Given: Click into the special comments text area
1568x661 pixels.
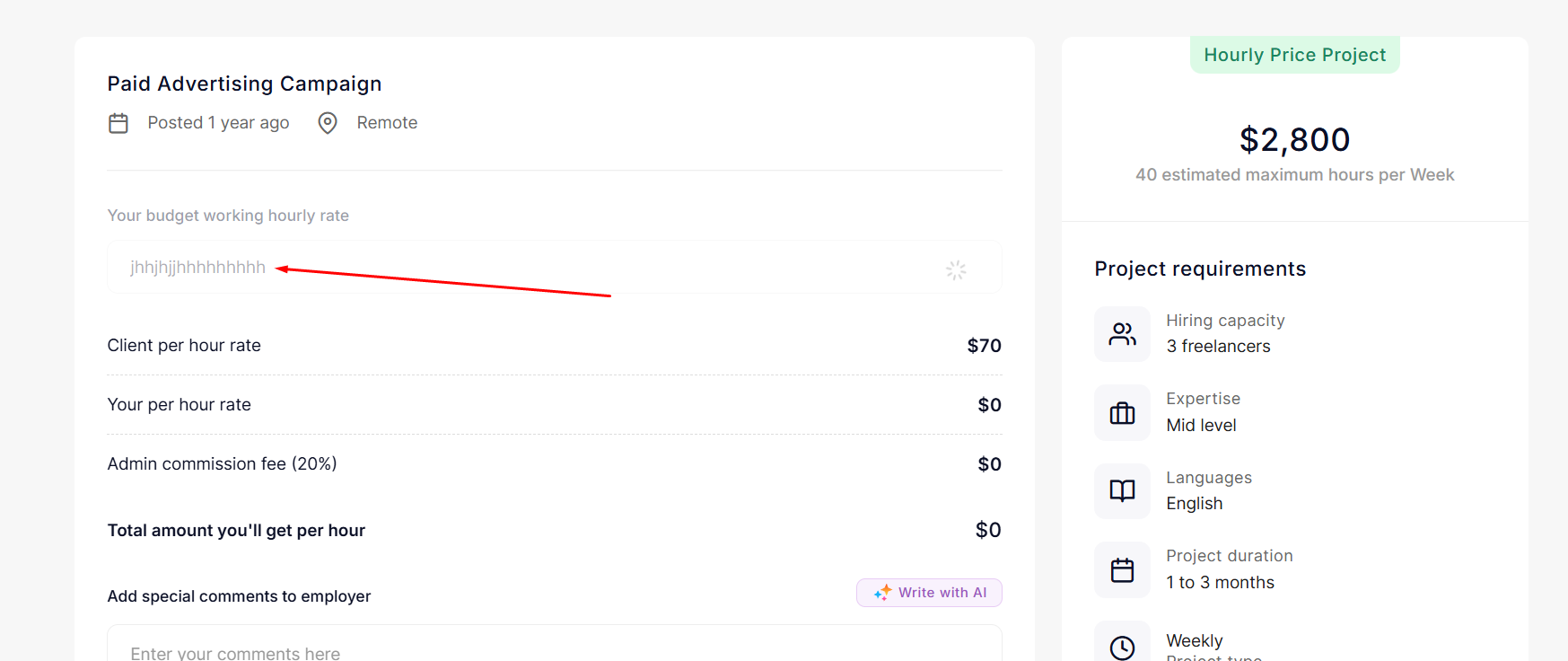Looking at the screenshot, I should click(554, 650).
